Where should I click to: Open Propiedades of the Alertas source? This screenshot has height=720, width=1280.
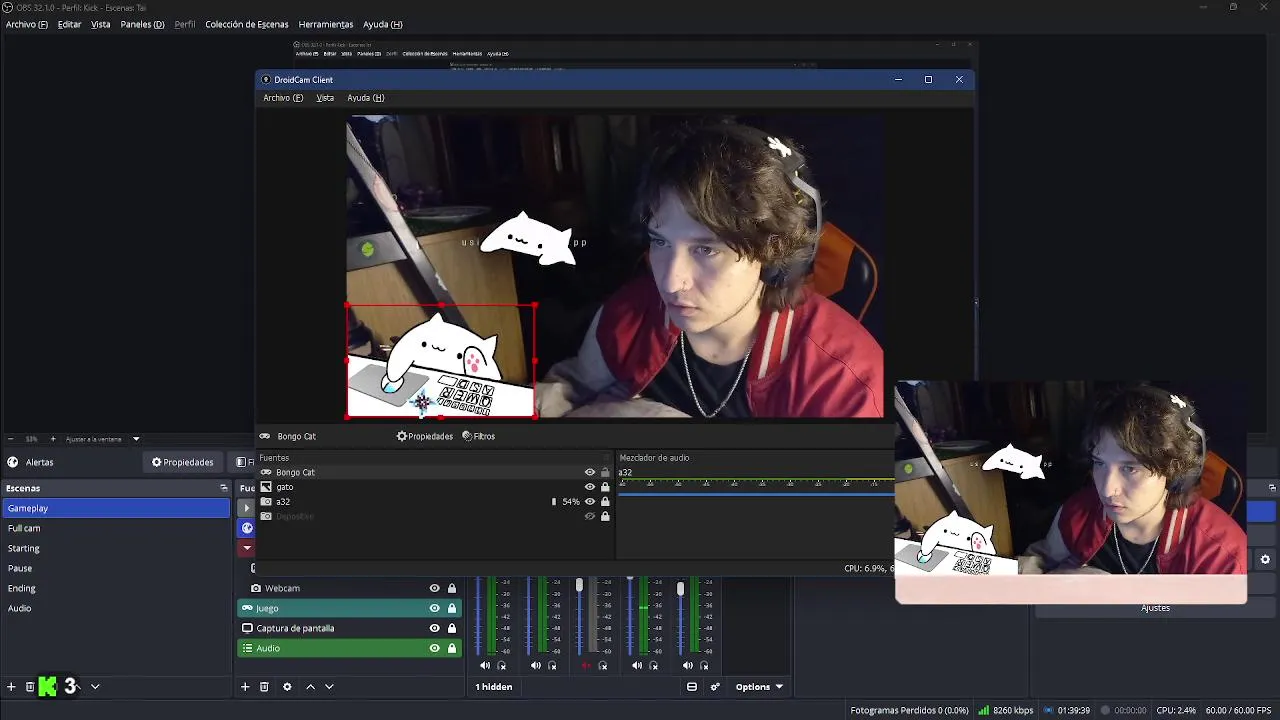pos(182,462)
